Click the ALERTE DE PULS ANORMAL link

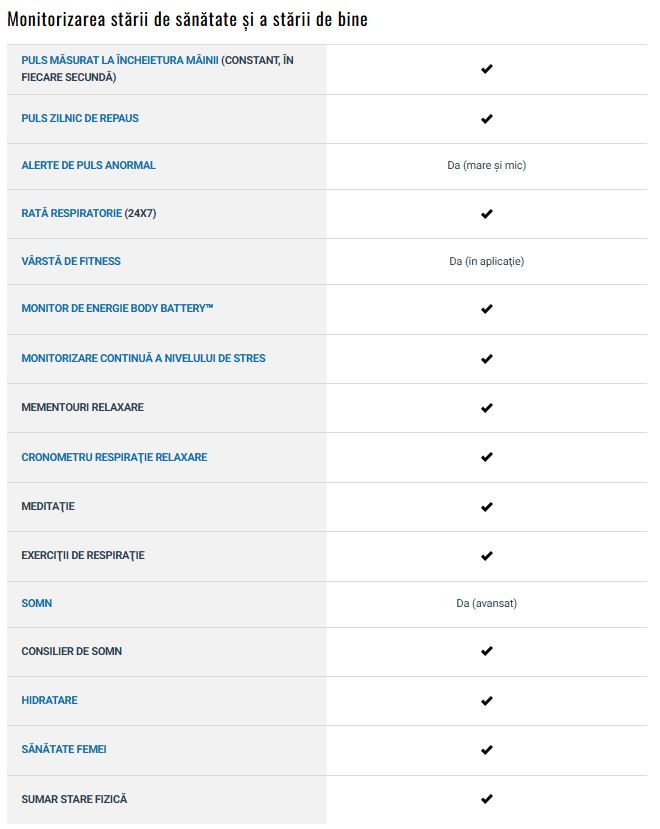(88, 165)
